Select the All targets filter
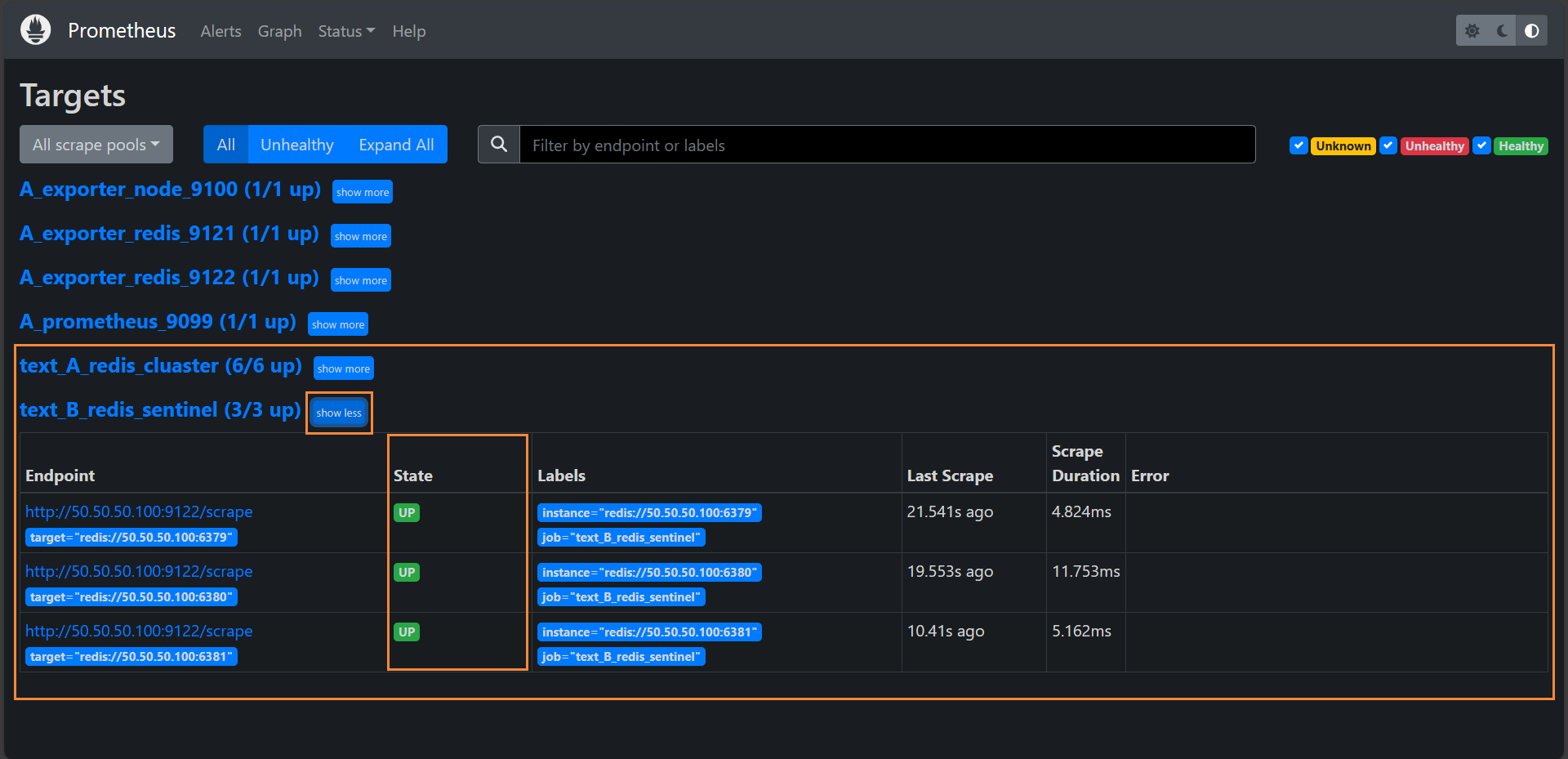This screenshot has width=1568, height=759. (226, 145)
